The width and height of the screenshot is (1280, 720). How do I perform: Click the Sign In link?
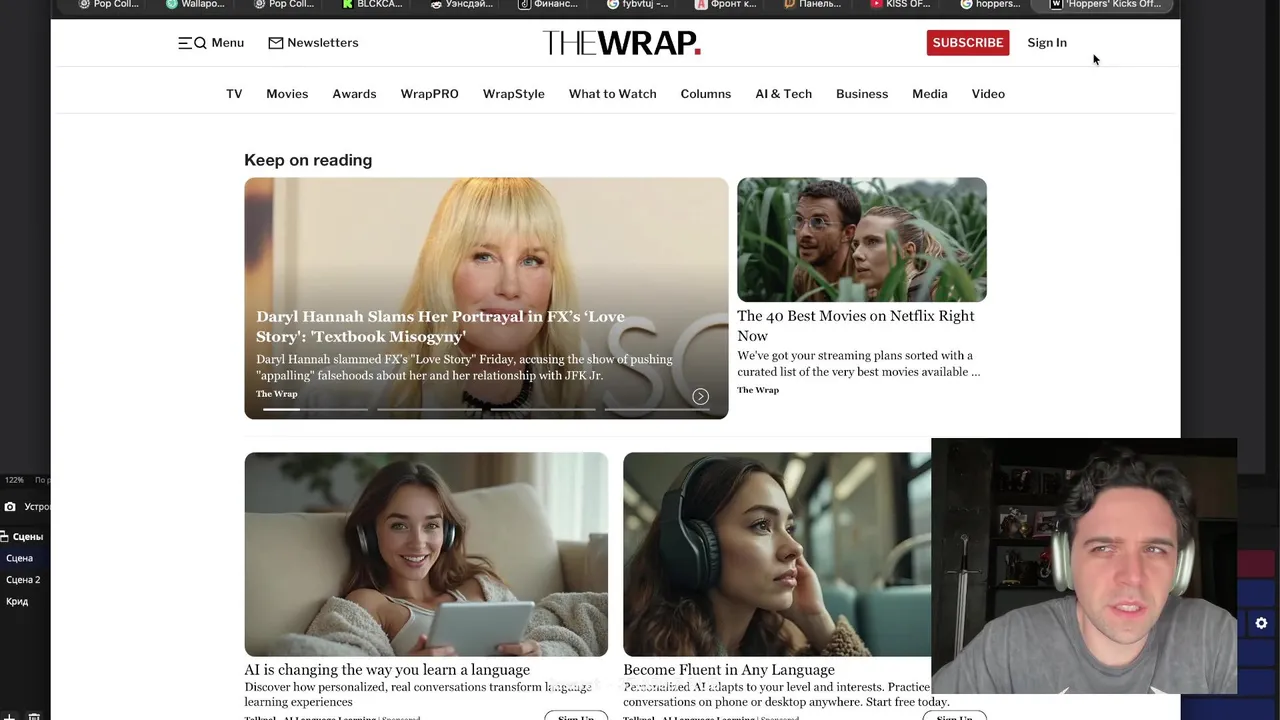[x=1047, y=43]
